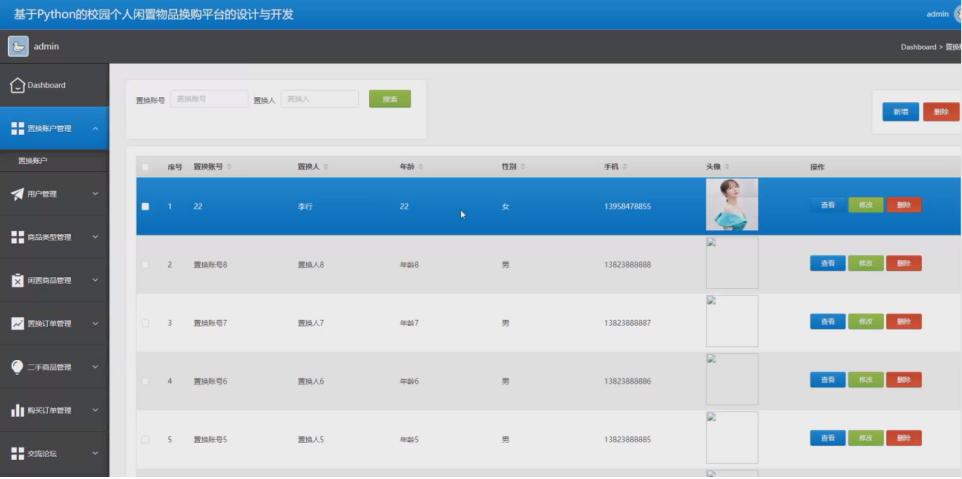Image resolution: width=962 pixels, height=479 pixels.
Task: Click the Dashboard breadcrumb link
Action: 918,47
